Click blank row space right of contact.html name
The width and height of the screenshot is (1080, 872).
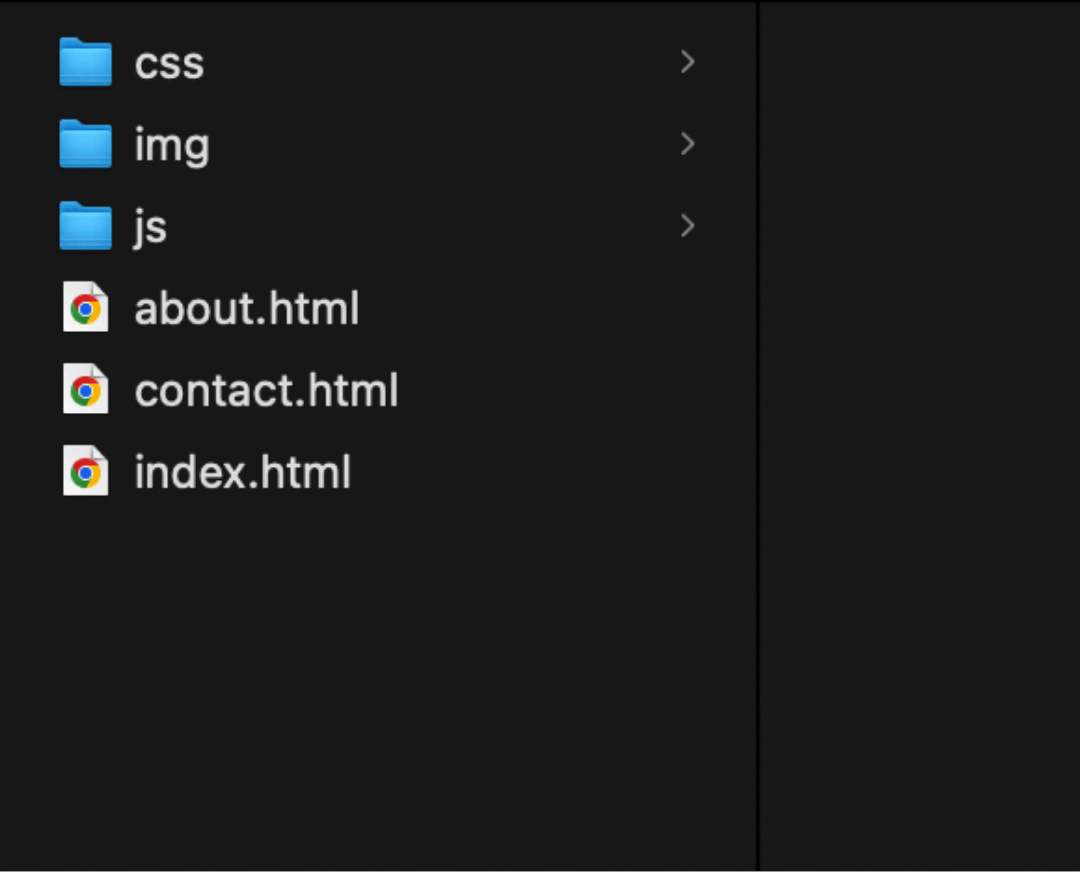click(551, 390)
